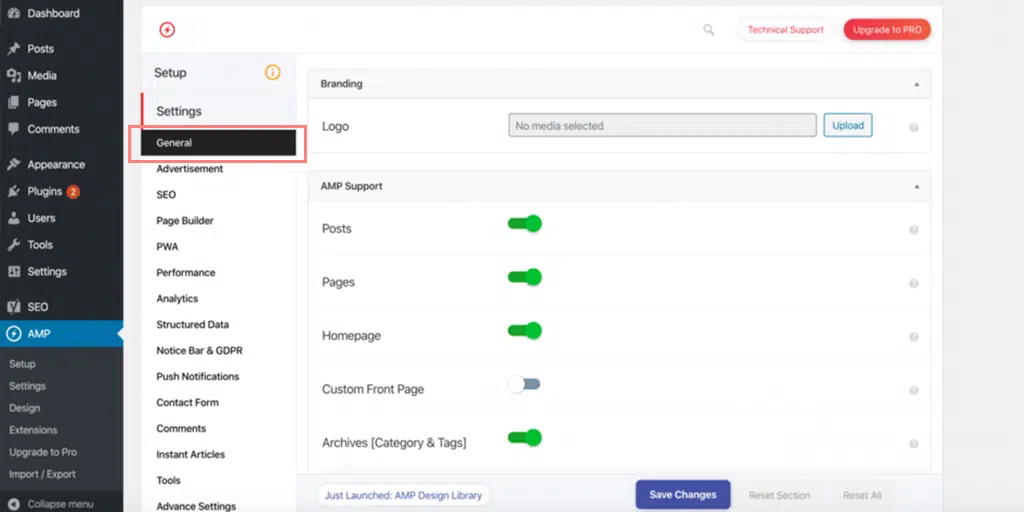The width and height of the screenshot is (1024, 512).
Task: Open the search magnifier icon
Action: 709,30
